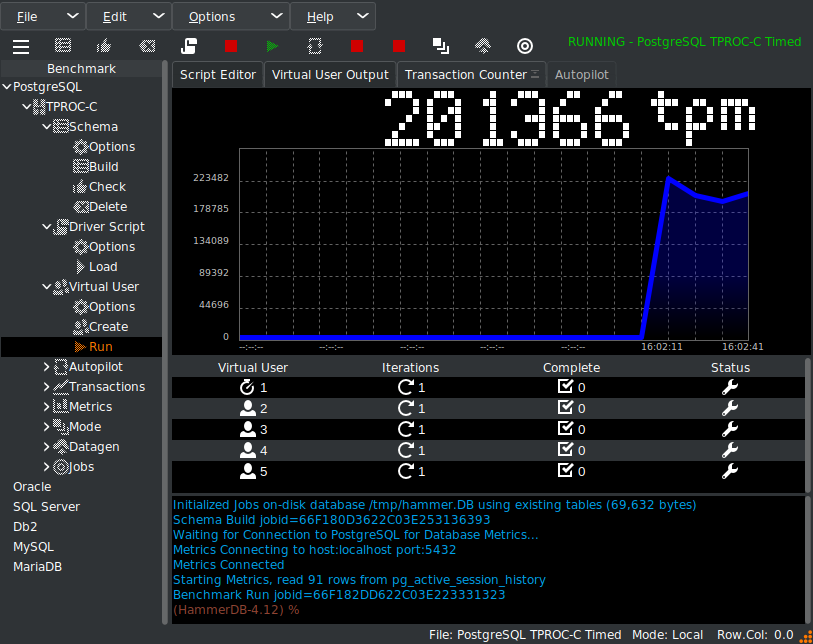Screen dimensions: 813x644
Task: Collapse the Schema tree node
Action: point(47,127)
